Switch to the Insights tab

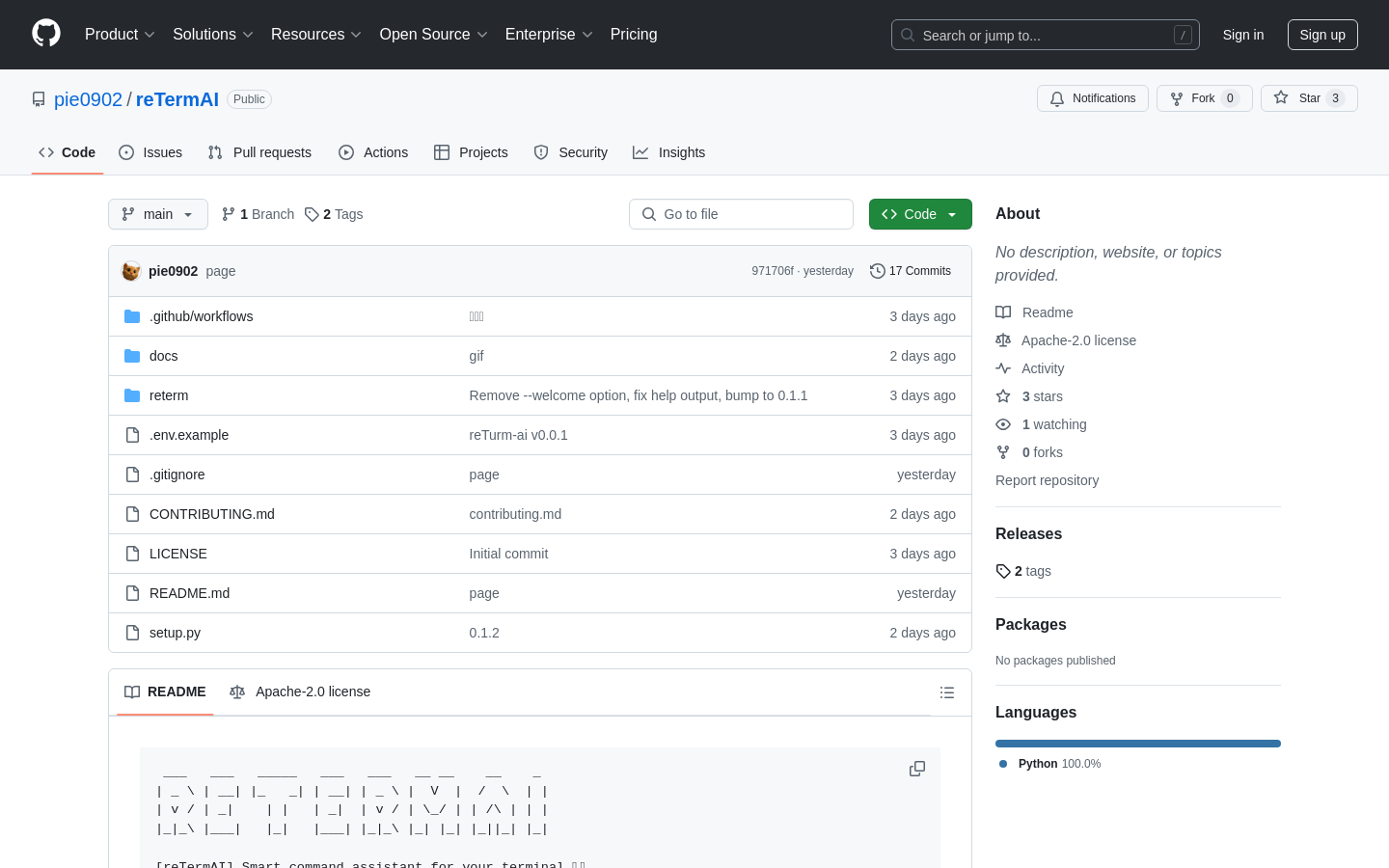click(669, 152)
